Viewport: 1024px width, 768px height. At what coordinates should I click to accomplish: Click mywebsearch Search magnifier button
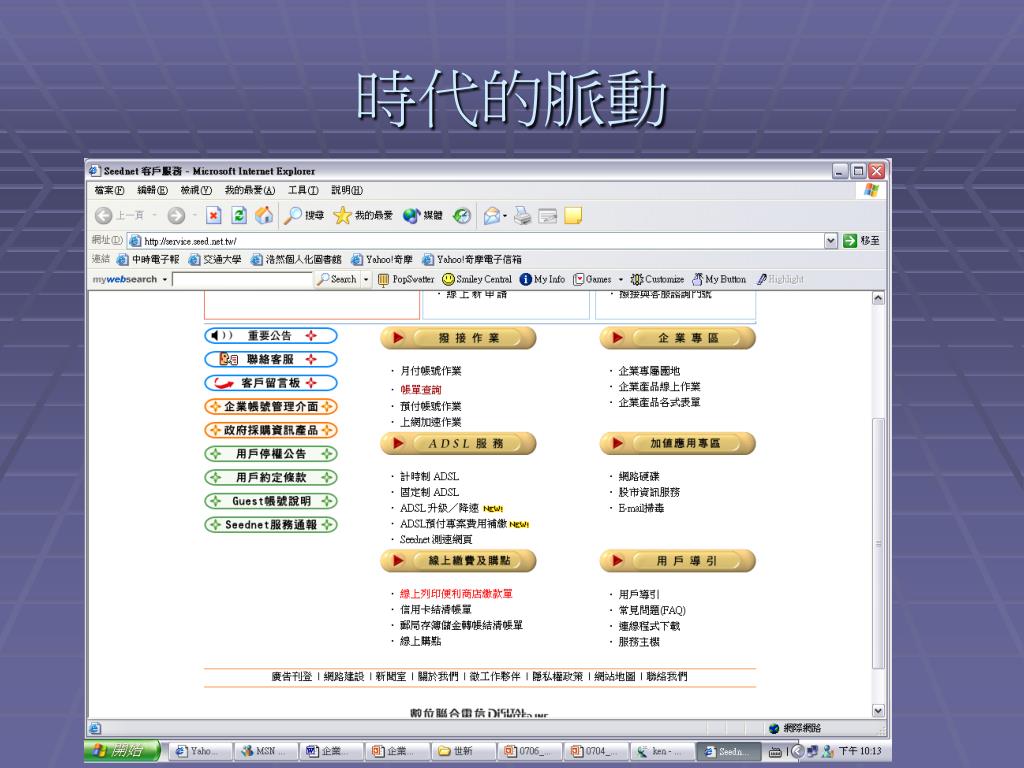[x=337, y=279]
